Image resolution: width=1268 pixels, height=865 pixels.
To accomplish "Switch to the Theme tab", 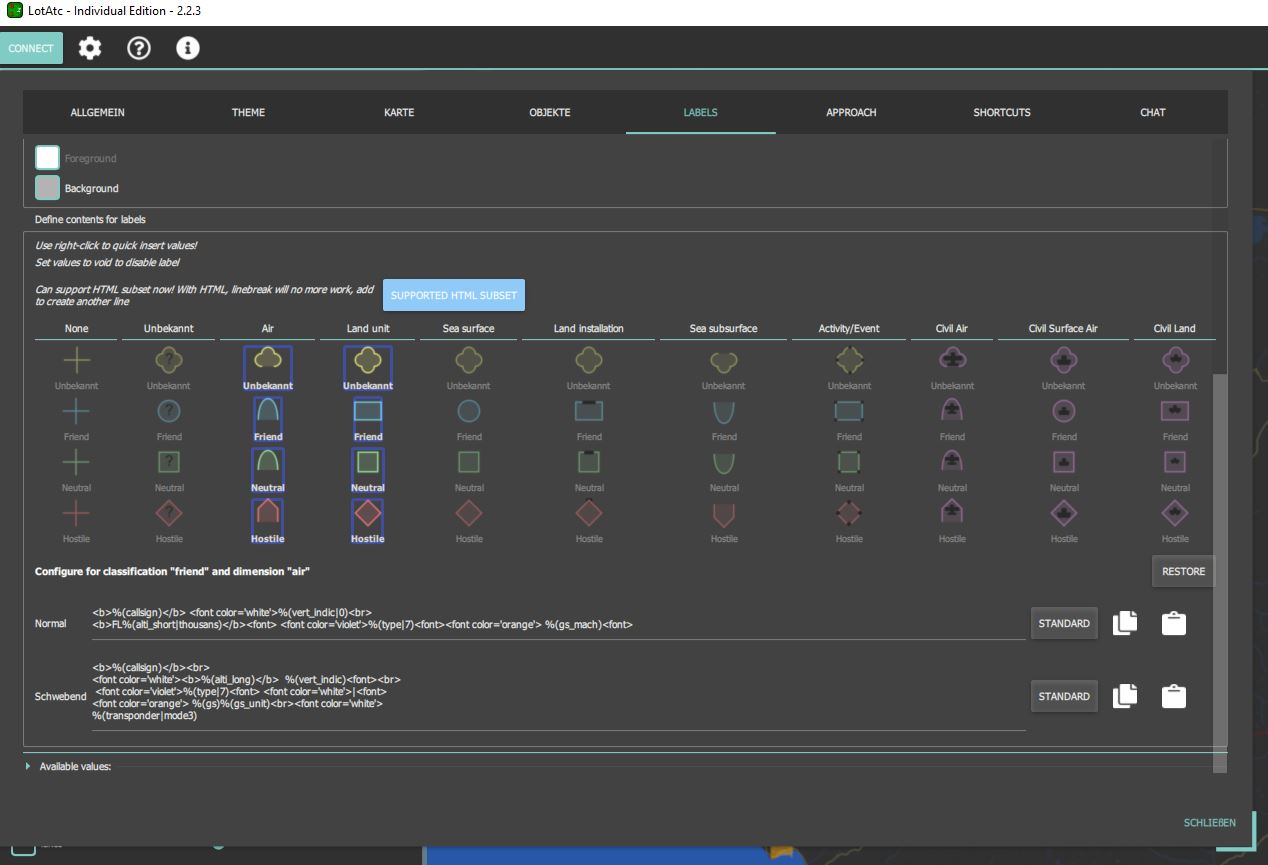I will click(248, 112).
